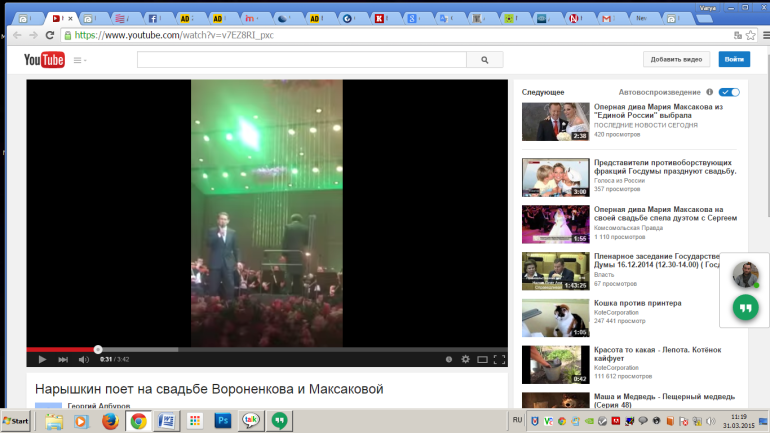Open Windows Explorer folder in taskbar

tap(54, 421)
